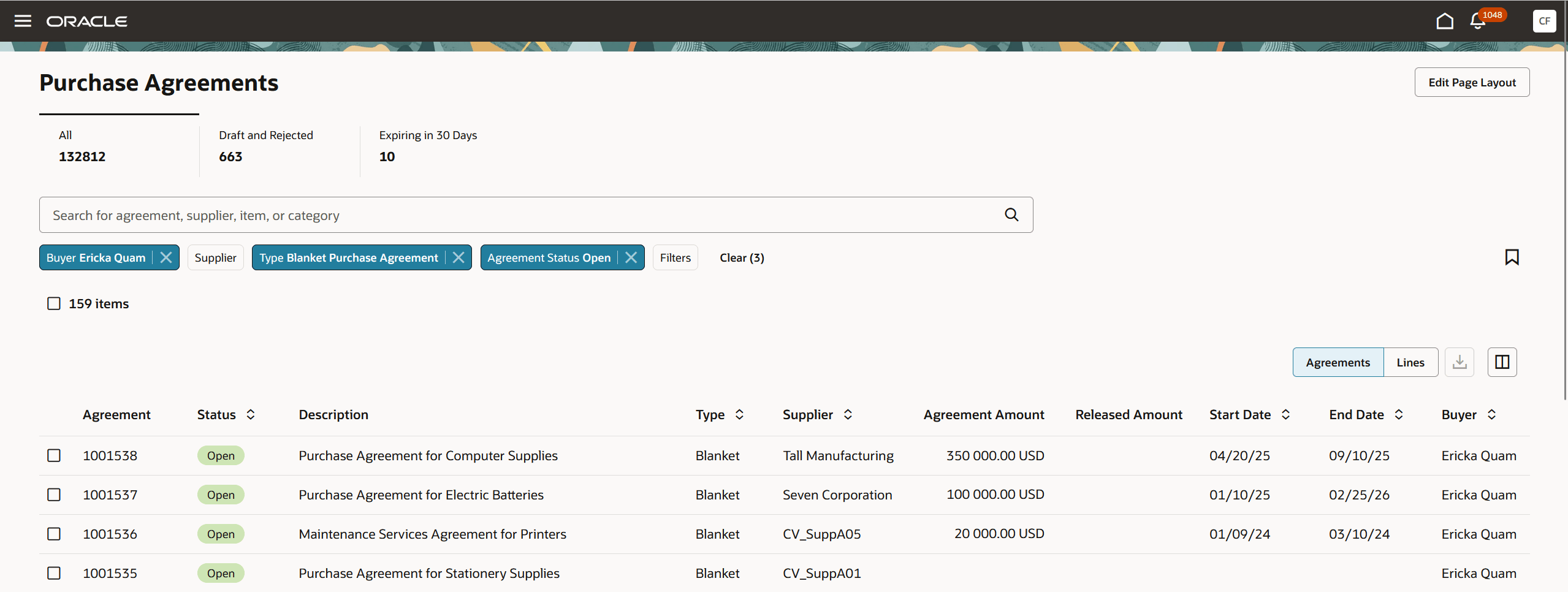This screenshot has width=1568, height=592.
Task: Open the CF user profile avatar
Action: coord(1544,20)
